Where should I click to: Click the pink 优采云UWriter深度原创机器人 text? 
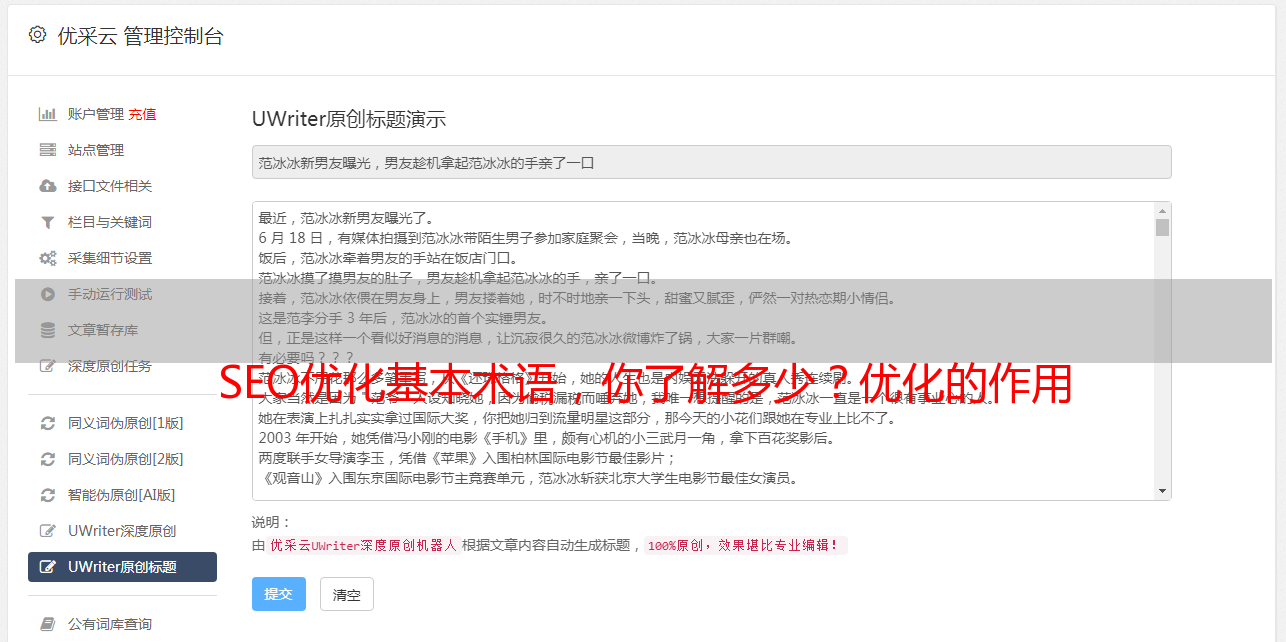[x=363, y=546]
